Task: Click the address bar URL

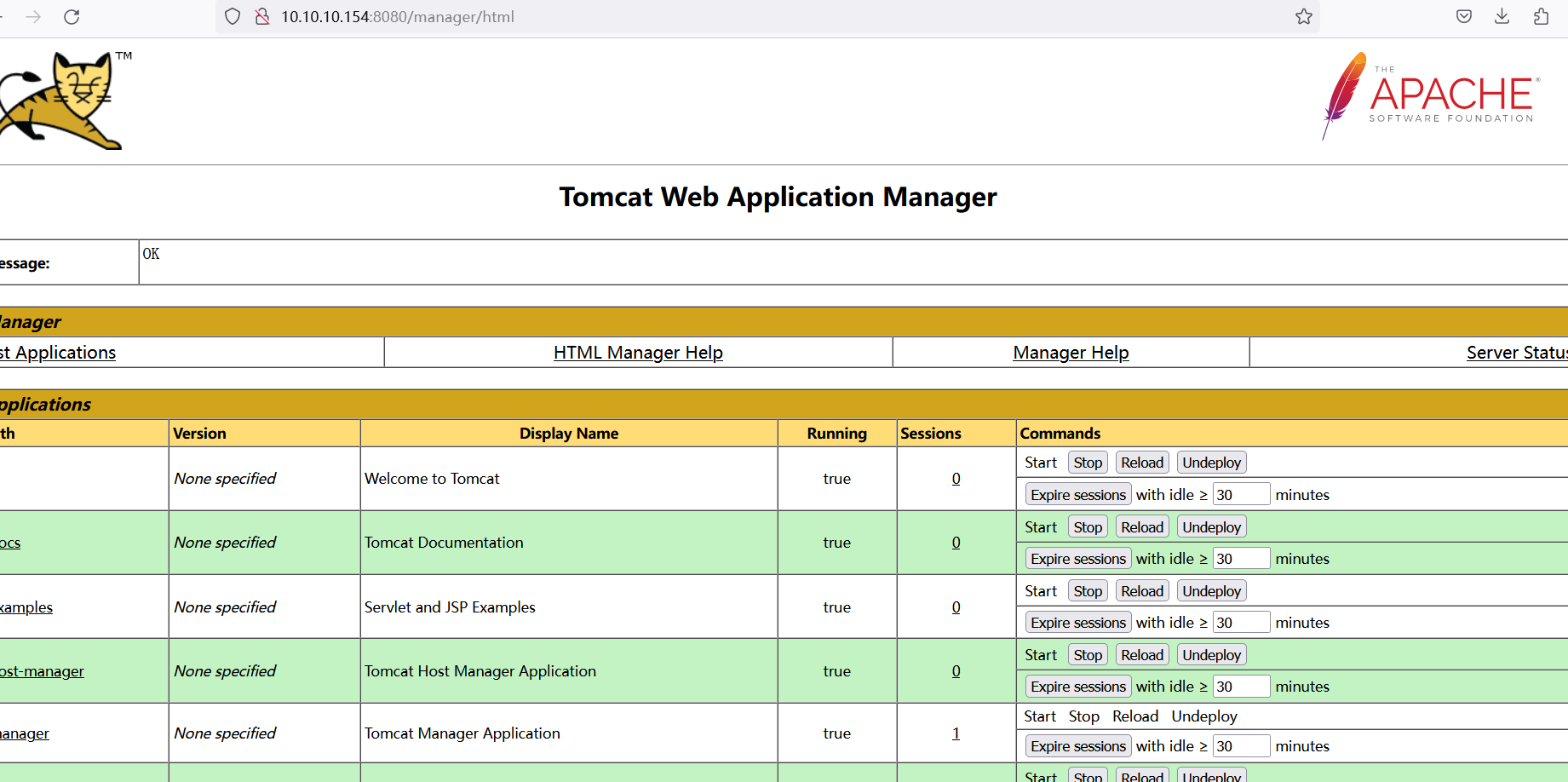Action: (x=398, y=17)
